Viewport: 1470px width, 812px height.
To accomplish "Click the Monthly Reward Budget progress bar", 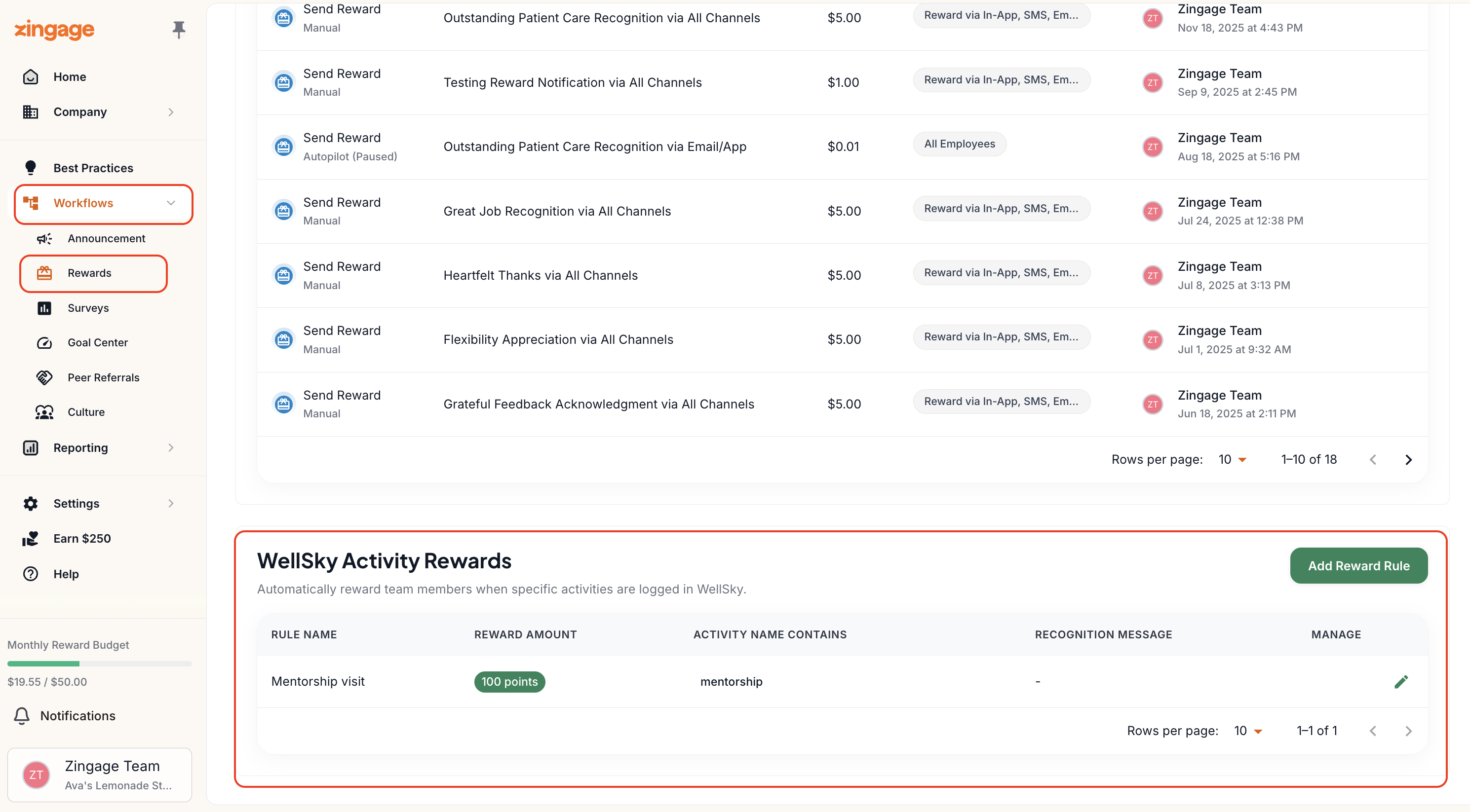I will pyautogui.click(x=99, y=664).
